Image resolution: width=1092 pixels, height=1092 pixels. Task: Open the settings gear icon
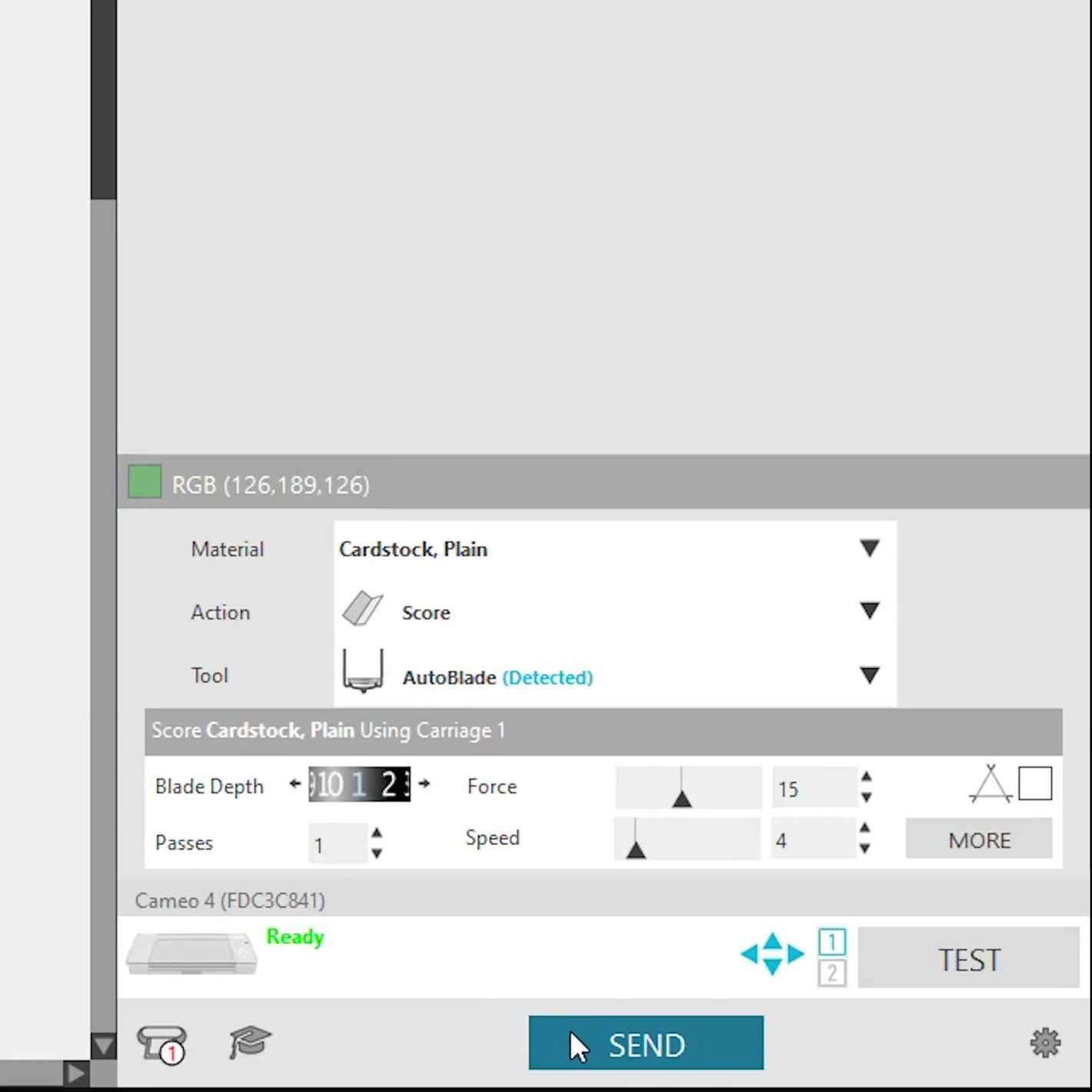(x=1045, y=1043)
